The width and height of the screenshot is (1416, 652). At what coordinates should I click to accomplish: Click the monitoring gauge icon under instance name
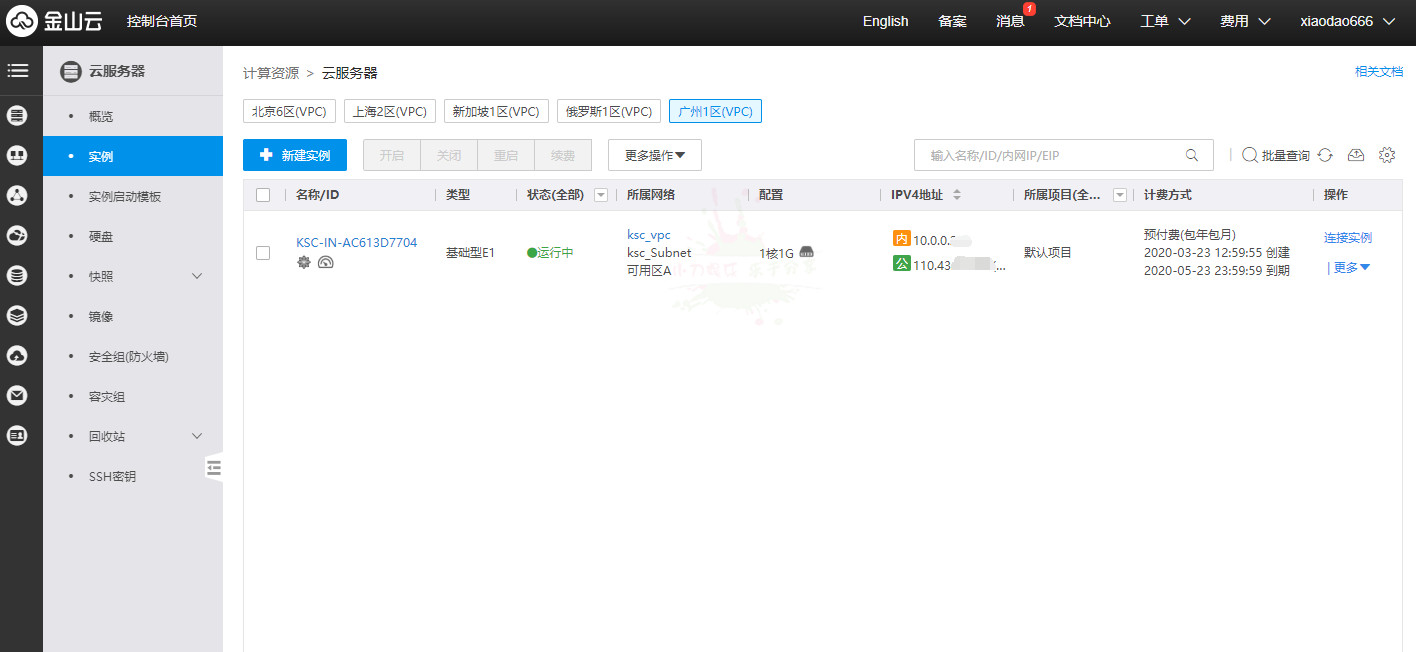(x=325, y=262)
